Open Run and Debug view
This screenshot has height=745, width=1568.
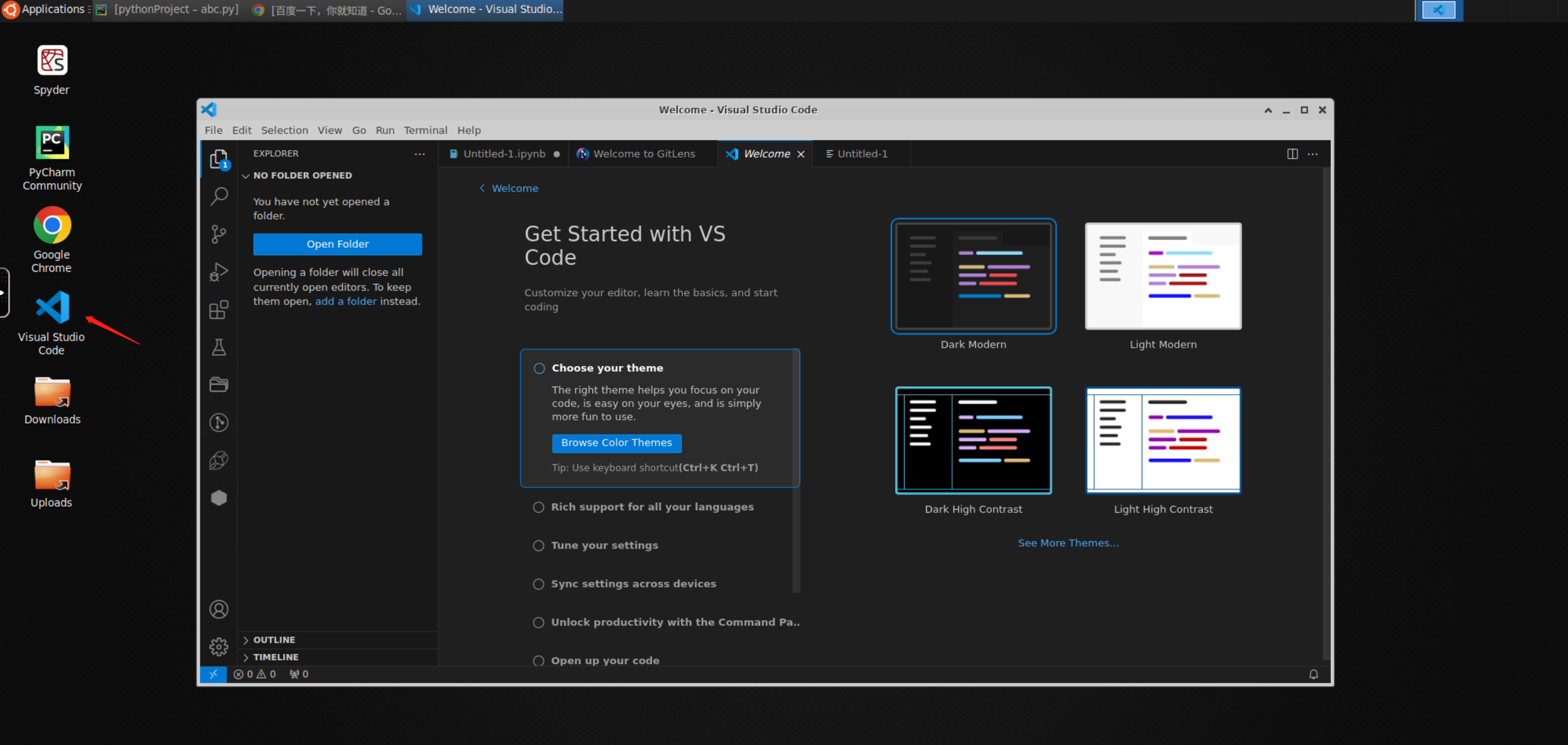[218, 272]
